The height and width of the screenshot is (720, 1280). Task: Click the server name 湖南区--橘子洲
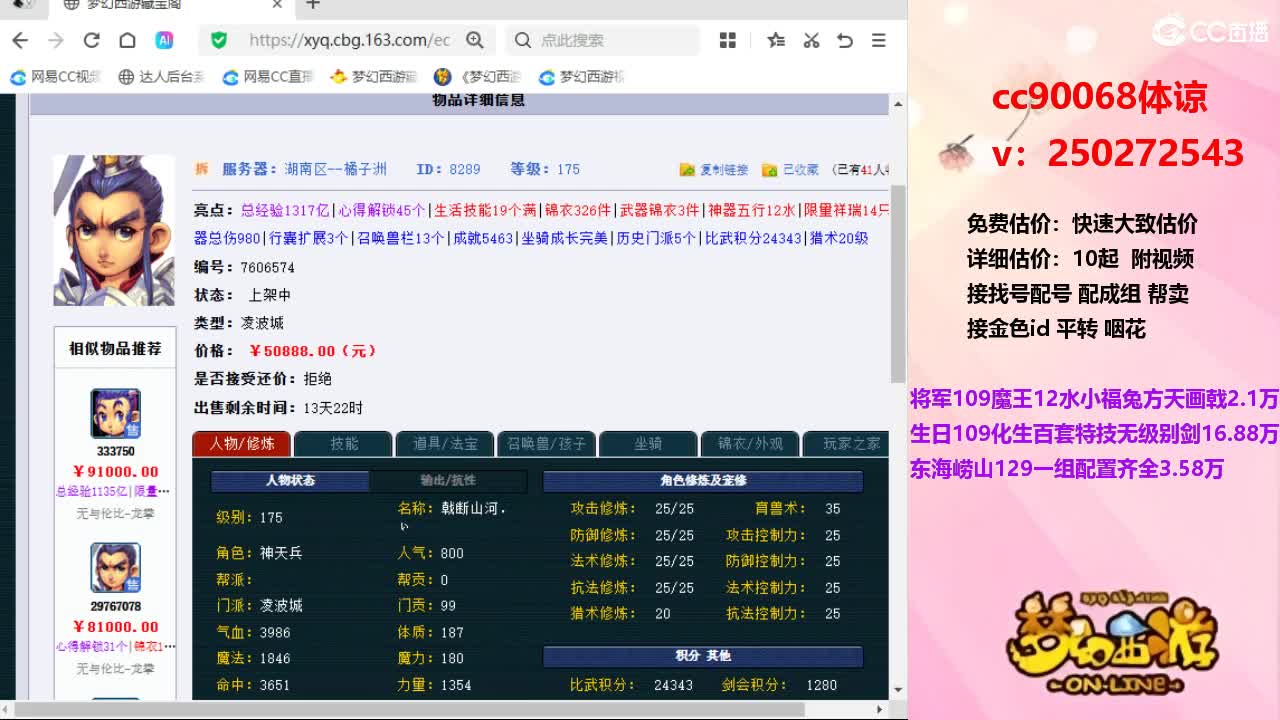336,169
